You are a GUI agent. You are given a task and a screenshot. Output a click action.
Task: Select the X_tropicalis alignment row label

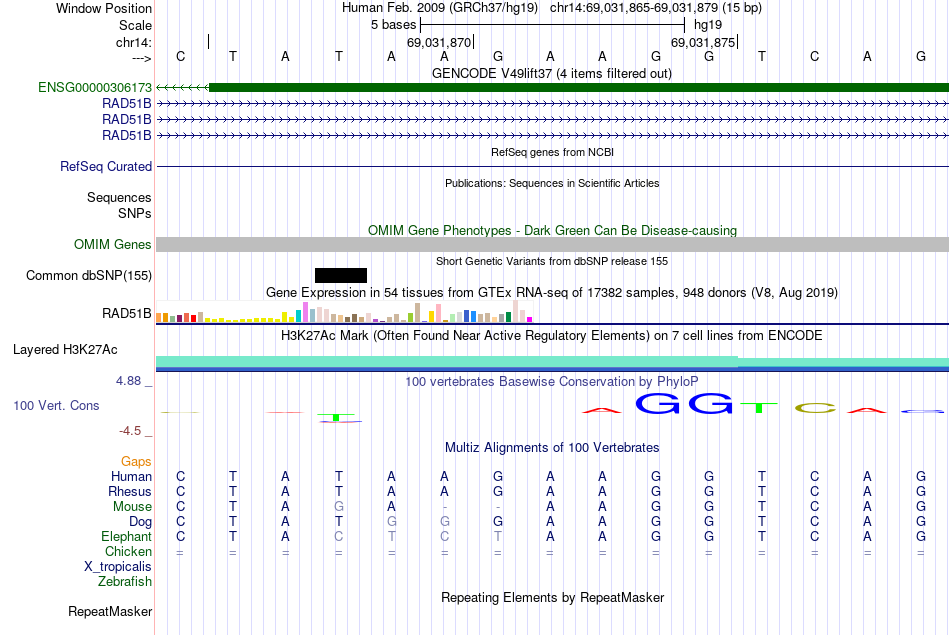(118, 567)
